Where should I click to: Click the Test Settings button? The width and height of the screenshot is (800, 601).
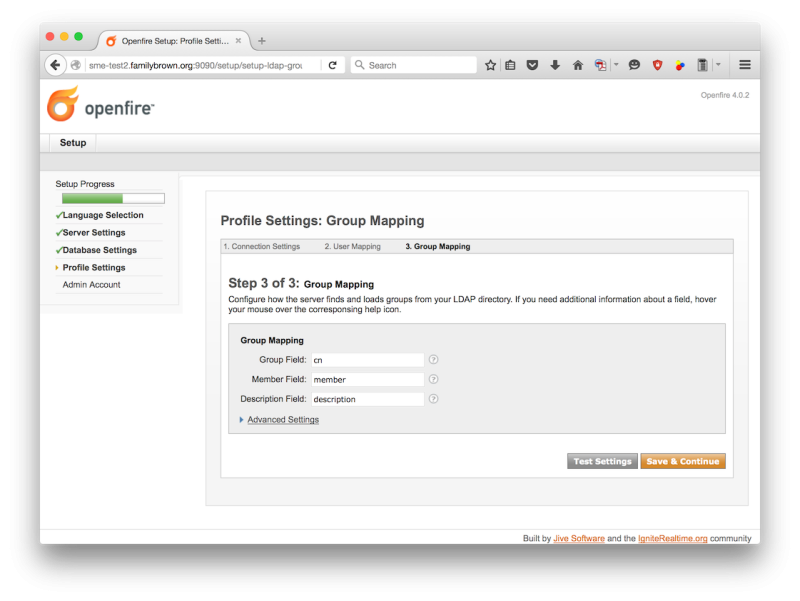click(x=602, y=461)
